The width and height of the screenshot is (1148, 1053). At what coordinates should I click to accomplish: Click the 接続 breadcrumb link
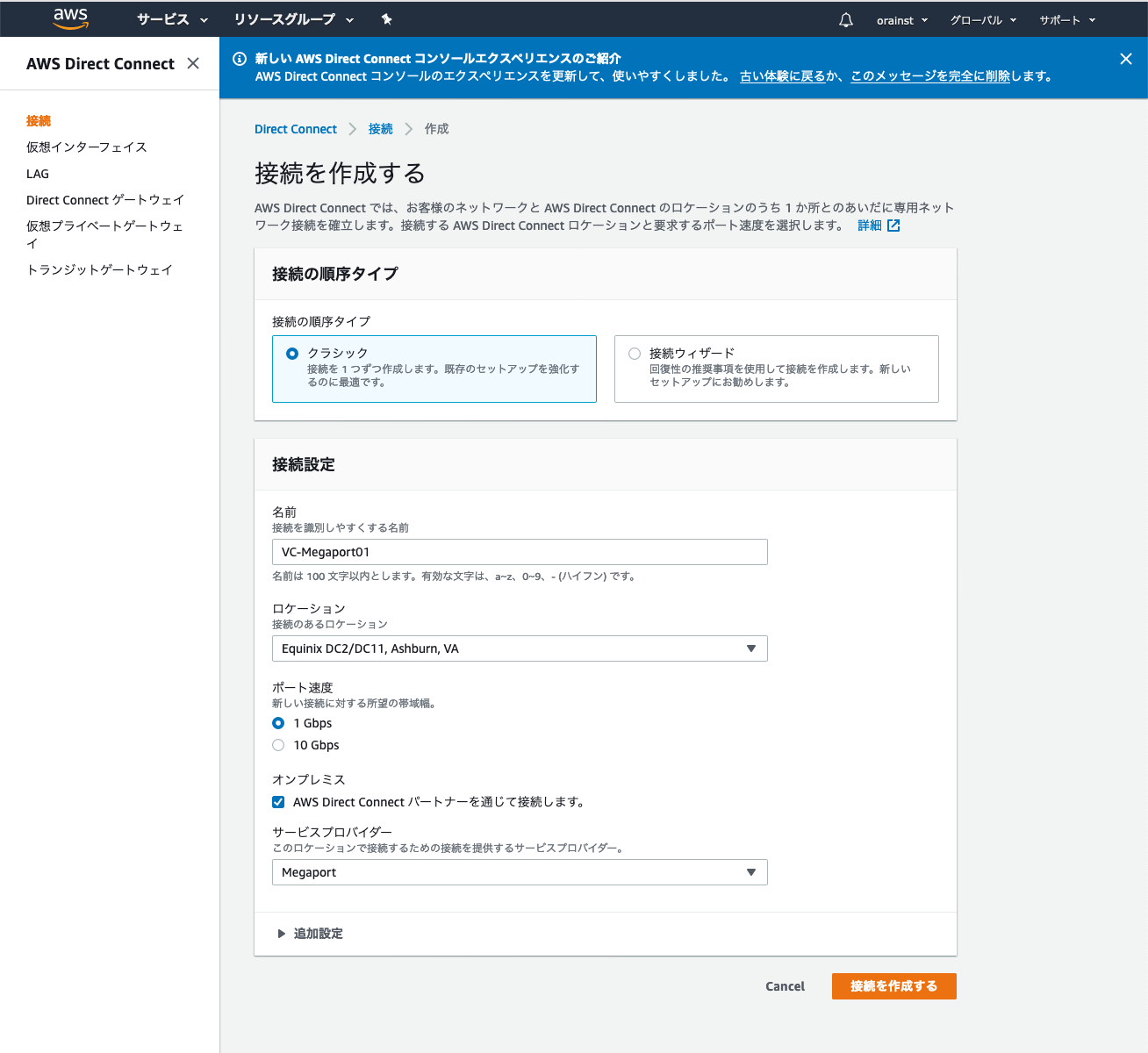(380, 129)
